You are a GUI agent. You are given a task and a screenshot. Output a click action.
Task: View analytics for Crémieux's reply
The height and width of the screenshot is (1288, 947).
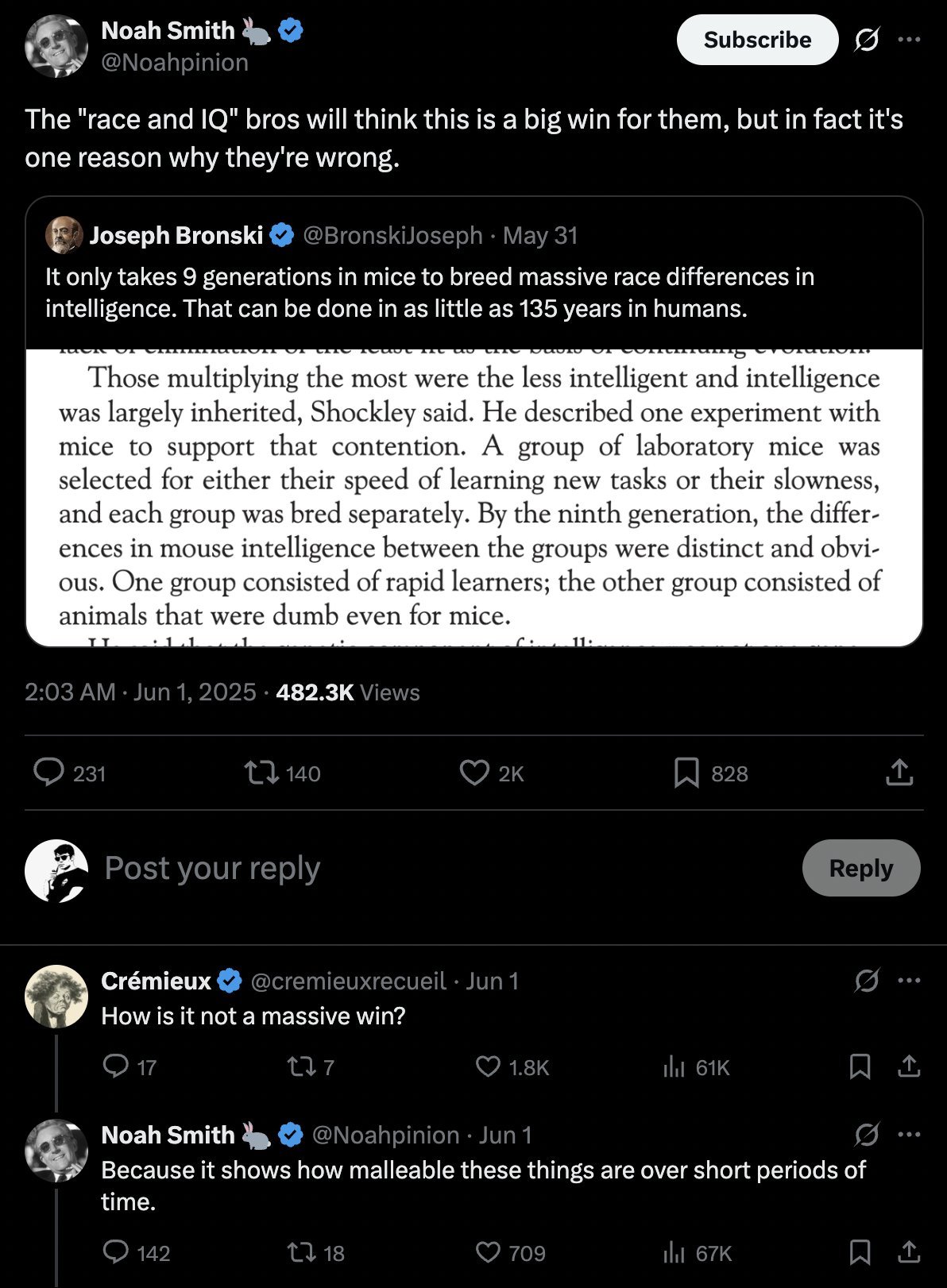[x=674, y=1067]
